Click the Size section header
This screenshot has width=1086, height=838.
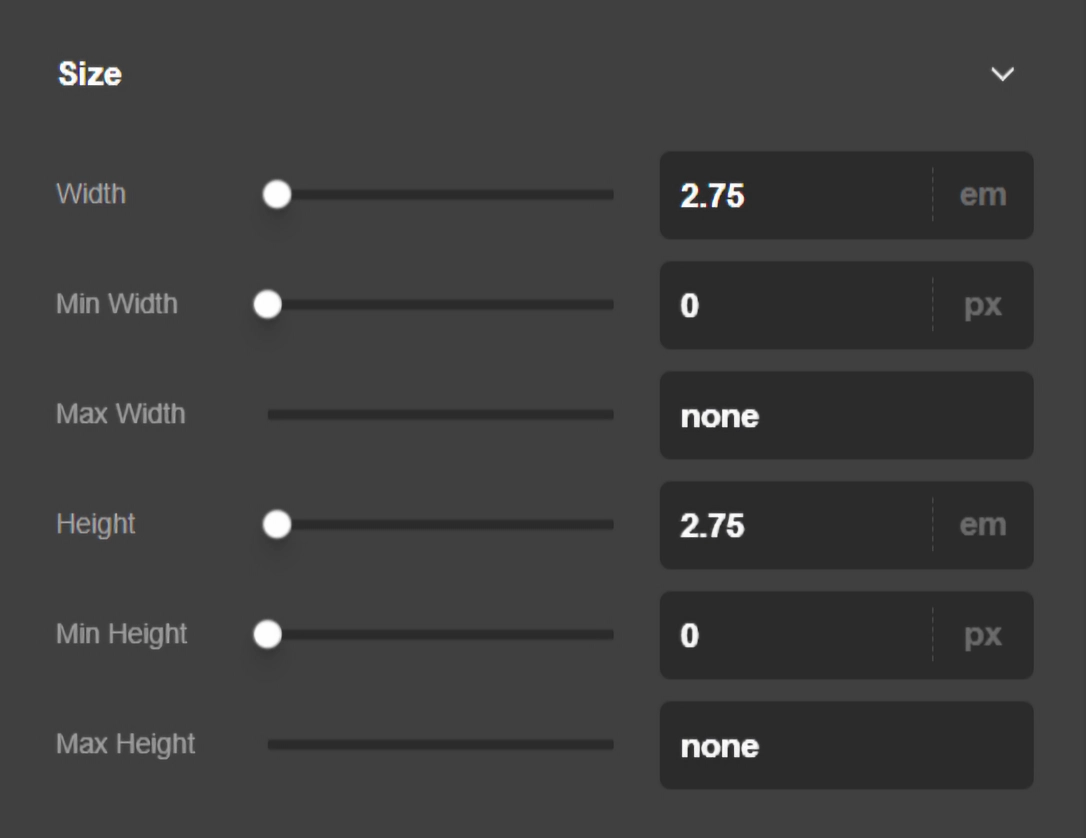[x=90, y=74]
